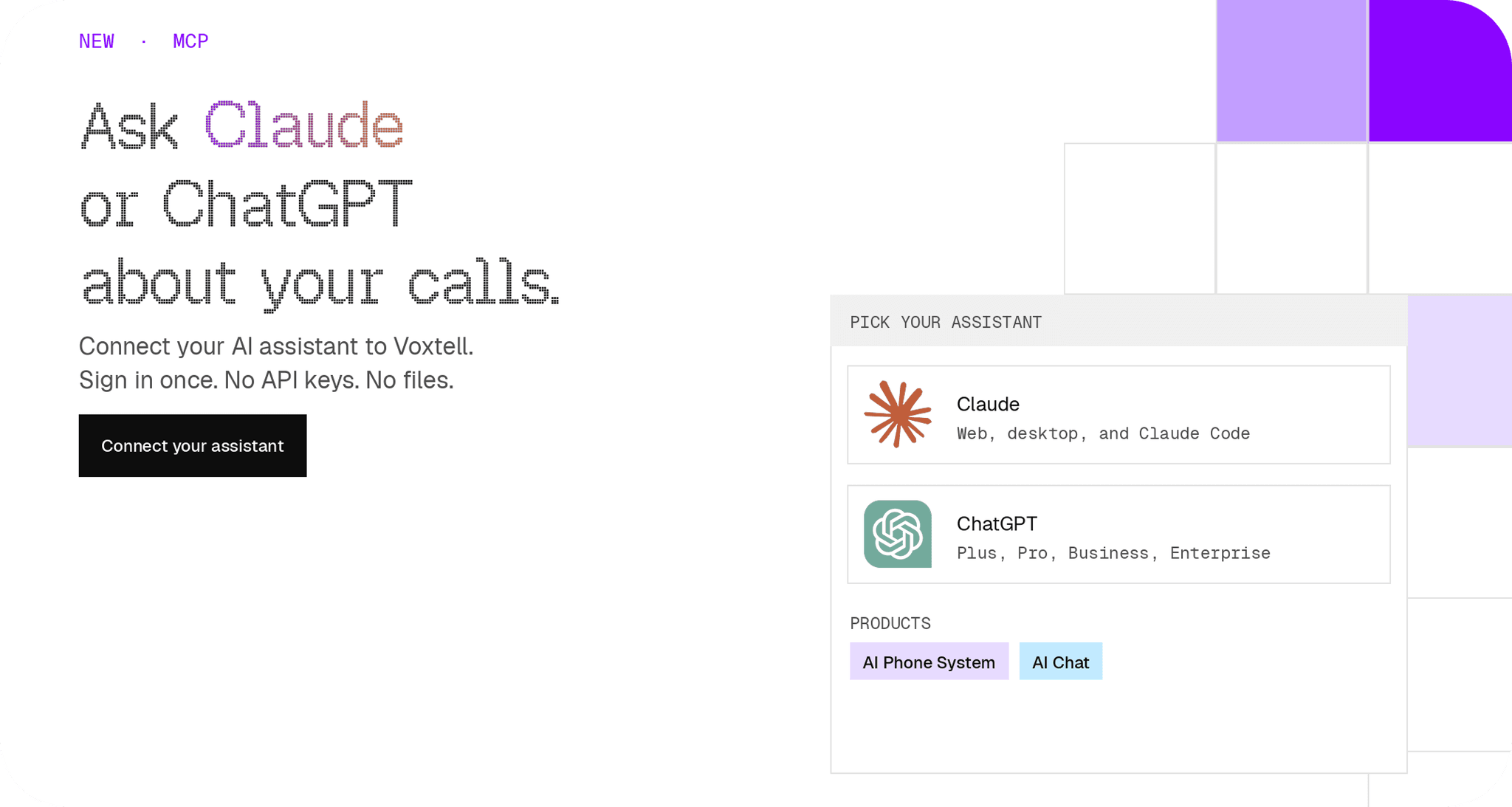Click the "or ChatGPT" headline line
Viewport: 1512px width, 807px height.
point(246,203)
